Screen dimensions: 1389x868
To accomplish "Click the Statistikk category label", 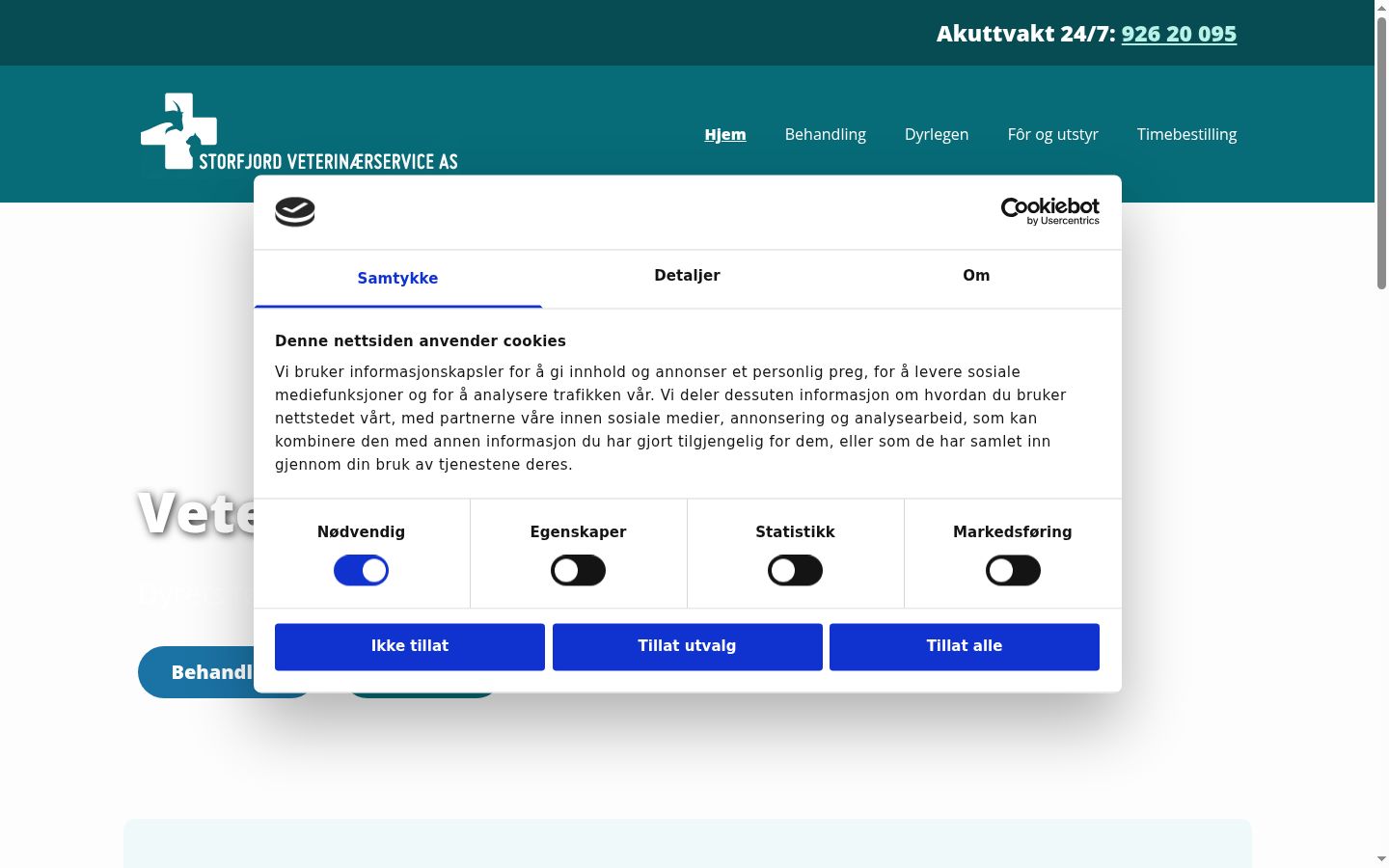I will click(x=795, y=531).
